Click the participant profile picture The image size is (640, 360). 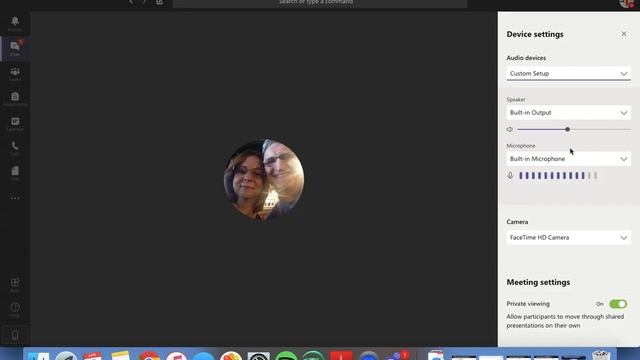pos(264,180)
